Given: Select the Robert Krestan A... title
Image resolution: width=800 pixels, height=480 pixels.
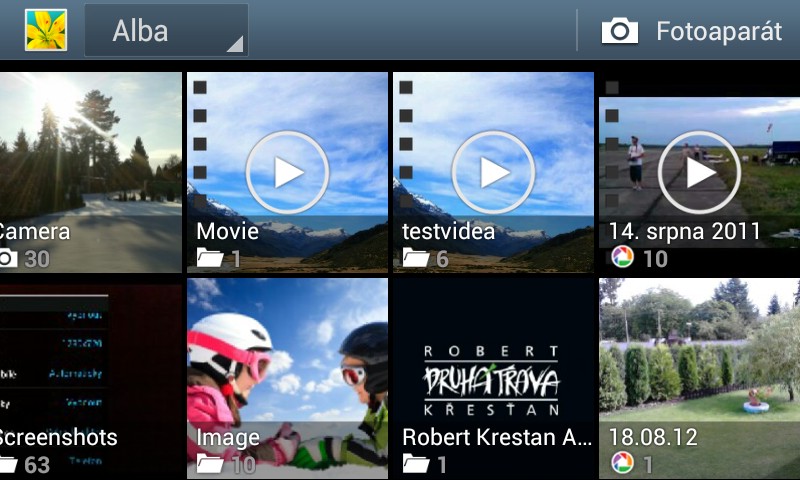Looking at the screenshot, I should click(x=496, y=438).
